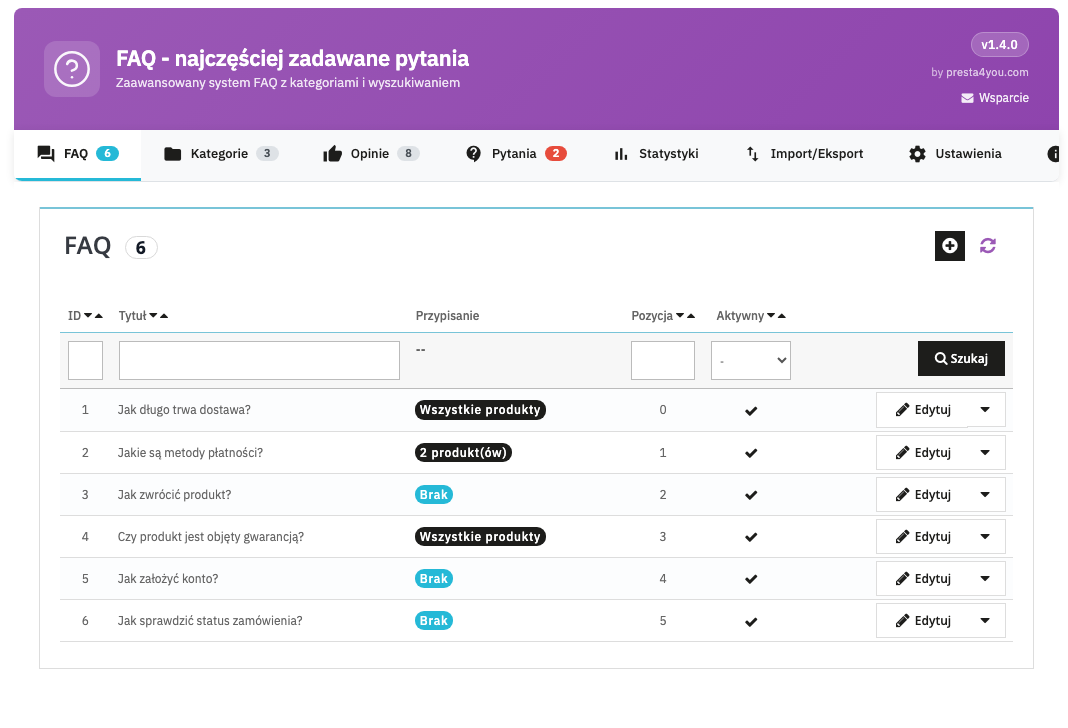Open the Aktywny filter dropdown
This screenshot has width=1068, height=728.
tap(751, 360)
